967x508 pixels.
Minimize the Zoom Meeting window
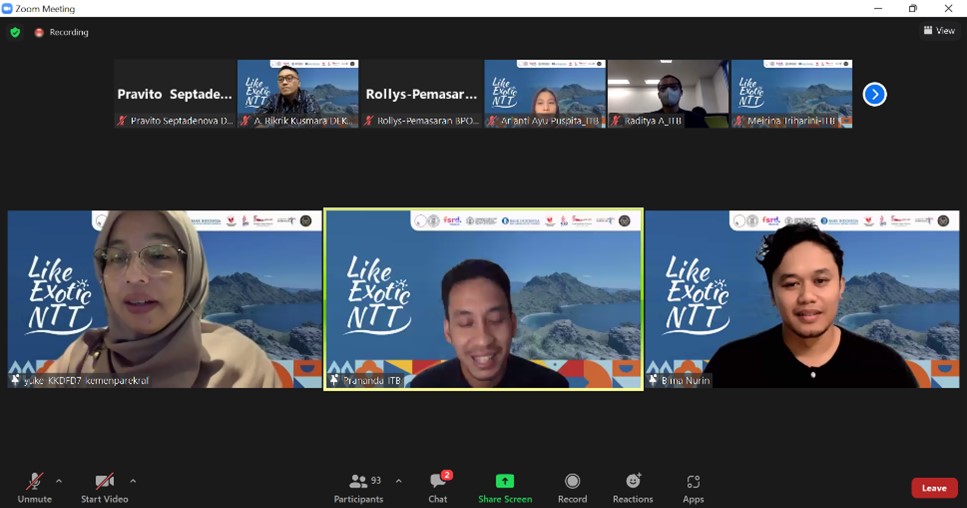(878, 9)
